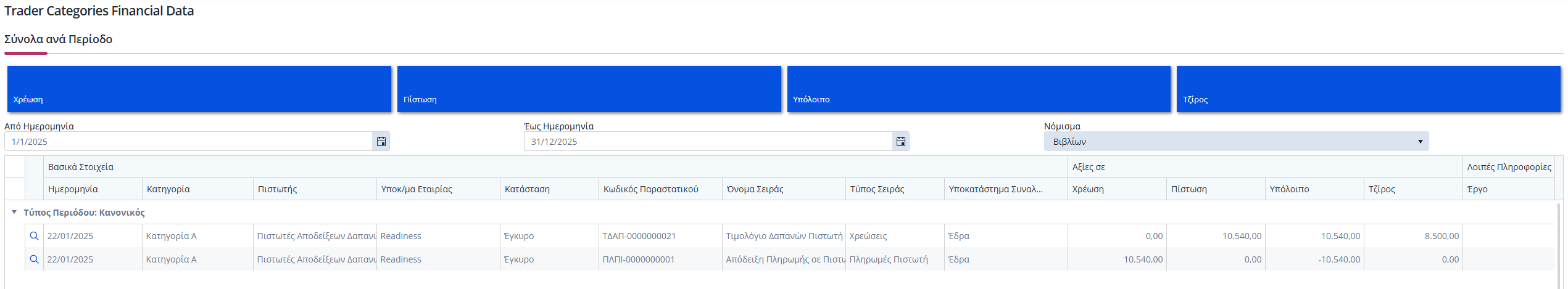
Task: Click the Αξίες σε band header
Action: pyautogui.click(x=1265, y=167)
